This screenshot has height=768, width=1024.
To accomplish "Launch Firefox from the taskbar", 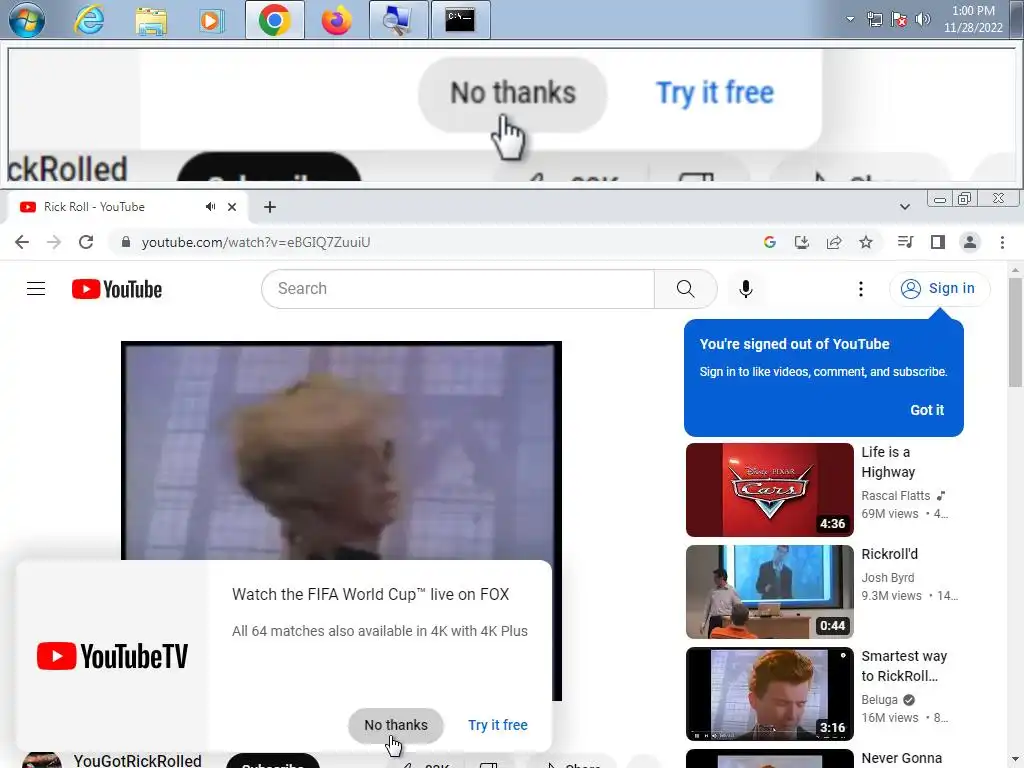I will [x=336, y=20].
